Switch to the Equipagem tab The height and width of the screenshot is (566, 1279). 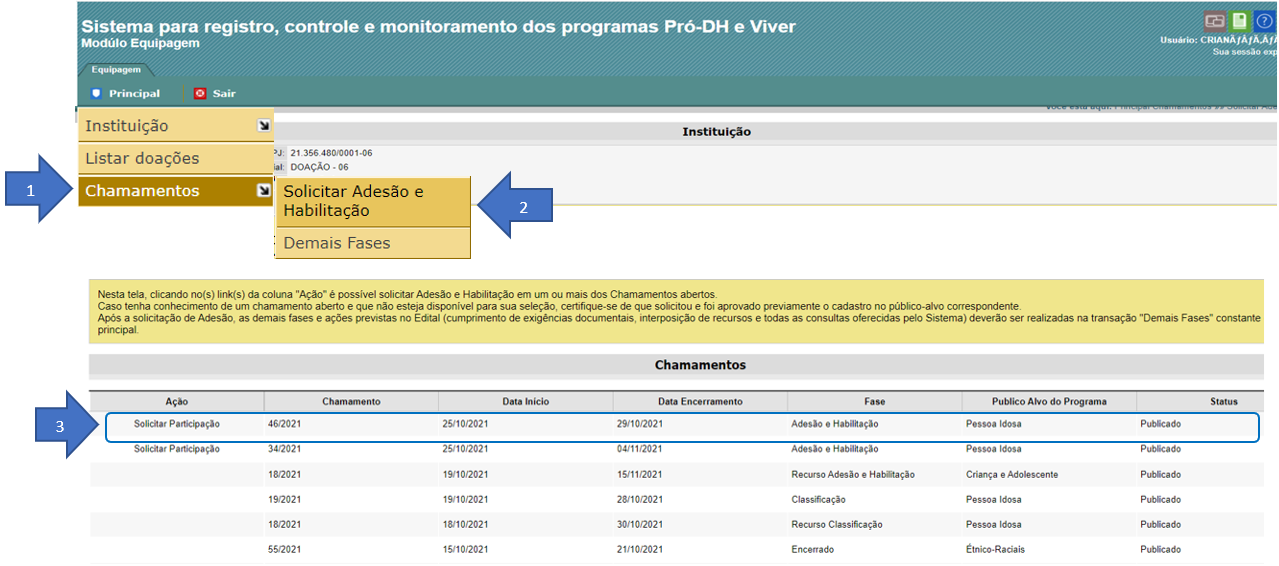point(116,70)
